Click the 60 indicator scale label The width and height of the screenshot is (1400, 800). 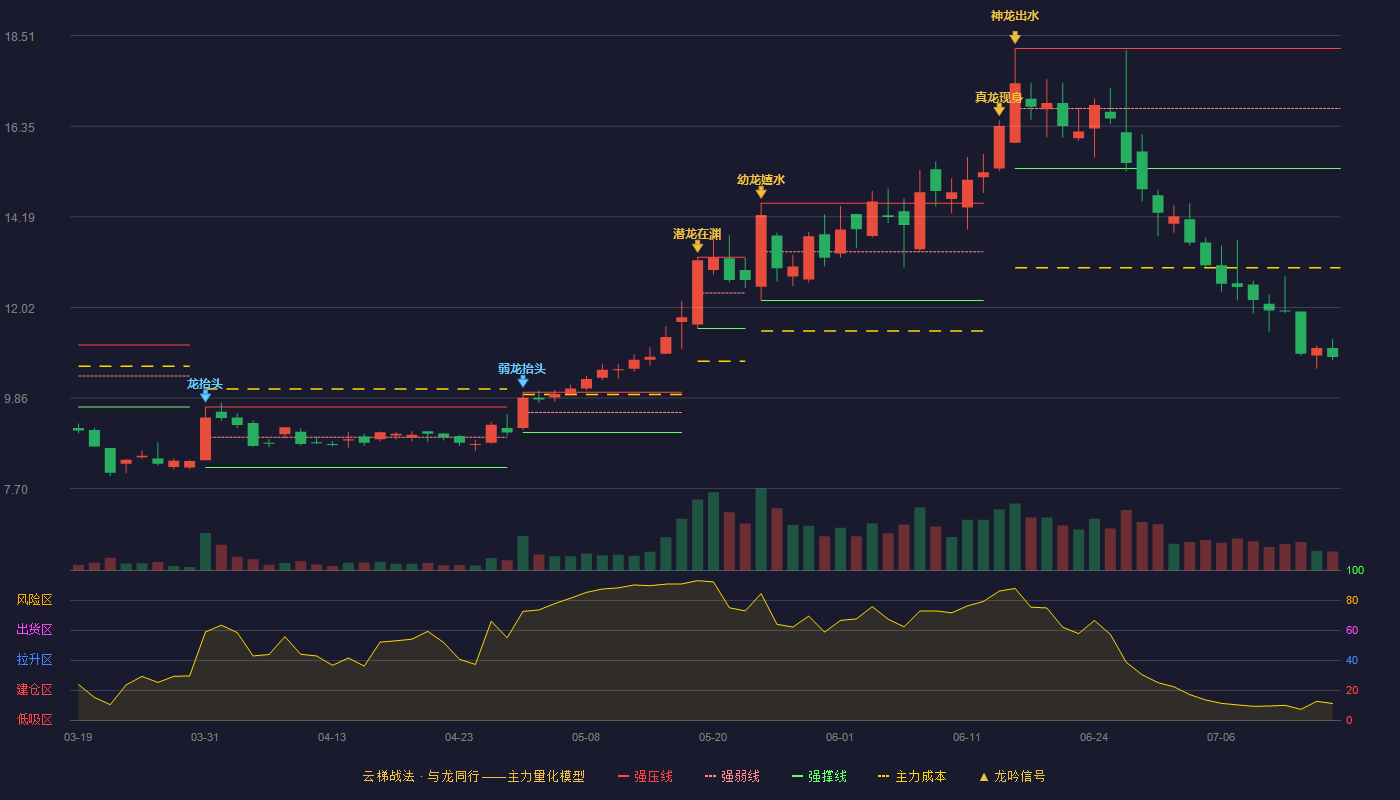point(1352,630)
